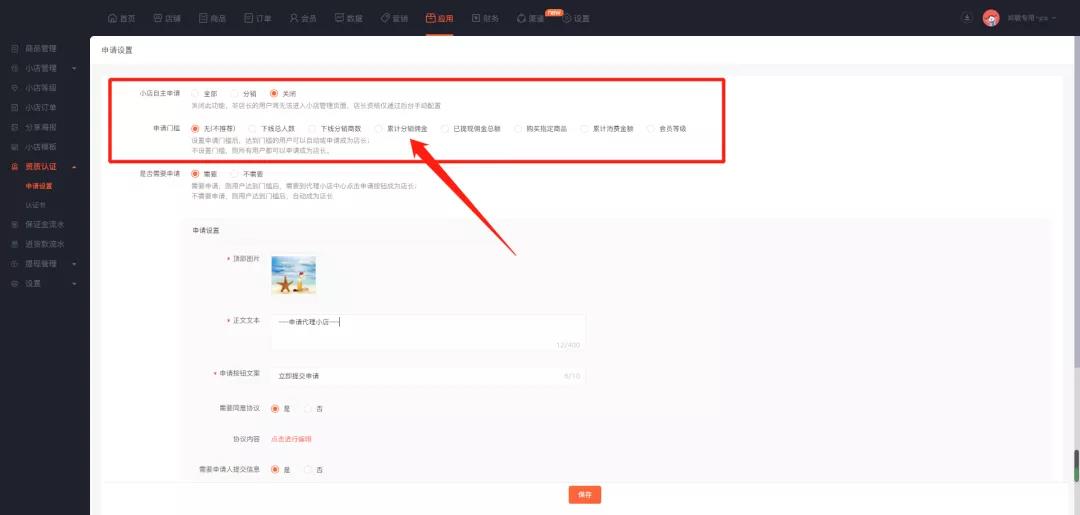Click the 小店管理 sidebar icon
The width and height of the screenshot is (1080, 515).
click(x=14, y=68)
